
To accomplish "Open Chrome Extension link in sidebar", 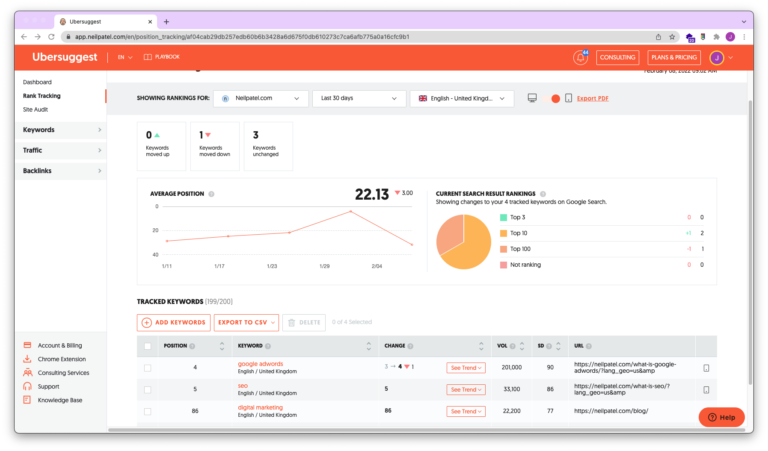I will 62,359.
